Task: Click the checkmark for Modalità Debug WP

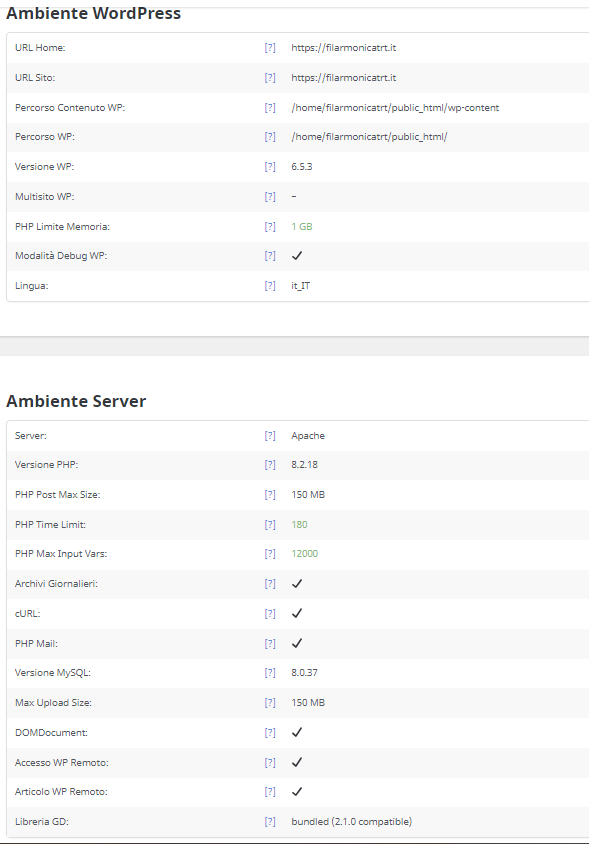Action: click(297, 256)
